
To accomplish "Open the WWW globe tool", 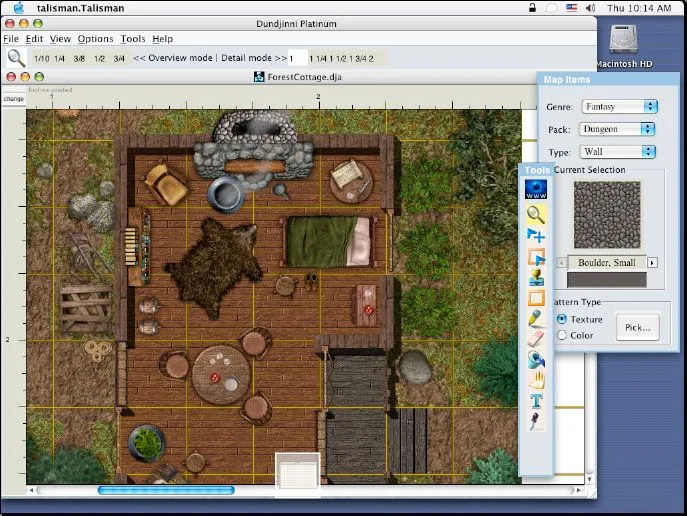I will coord(535,190).
